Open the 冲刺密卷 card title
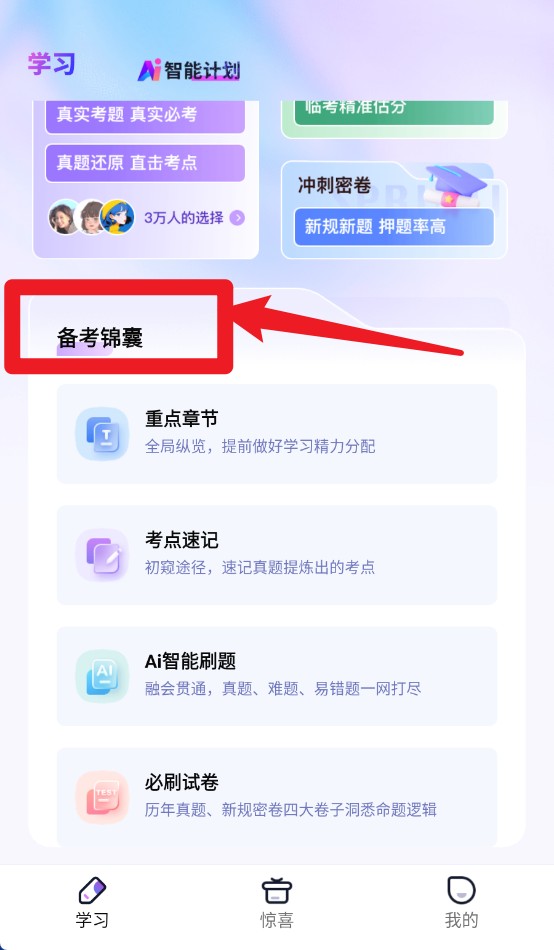This screenshot has height=950, width=554. tap(335, 185)
